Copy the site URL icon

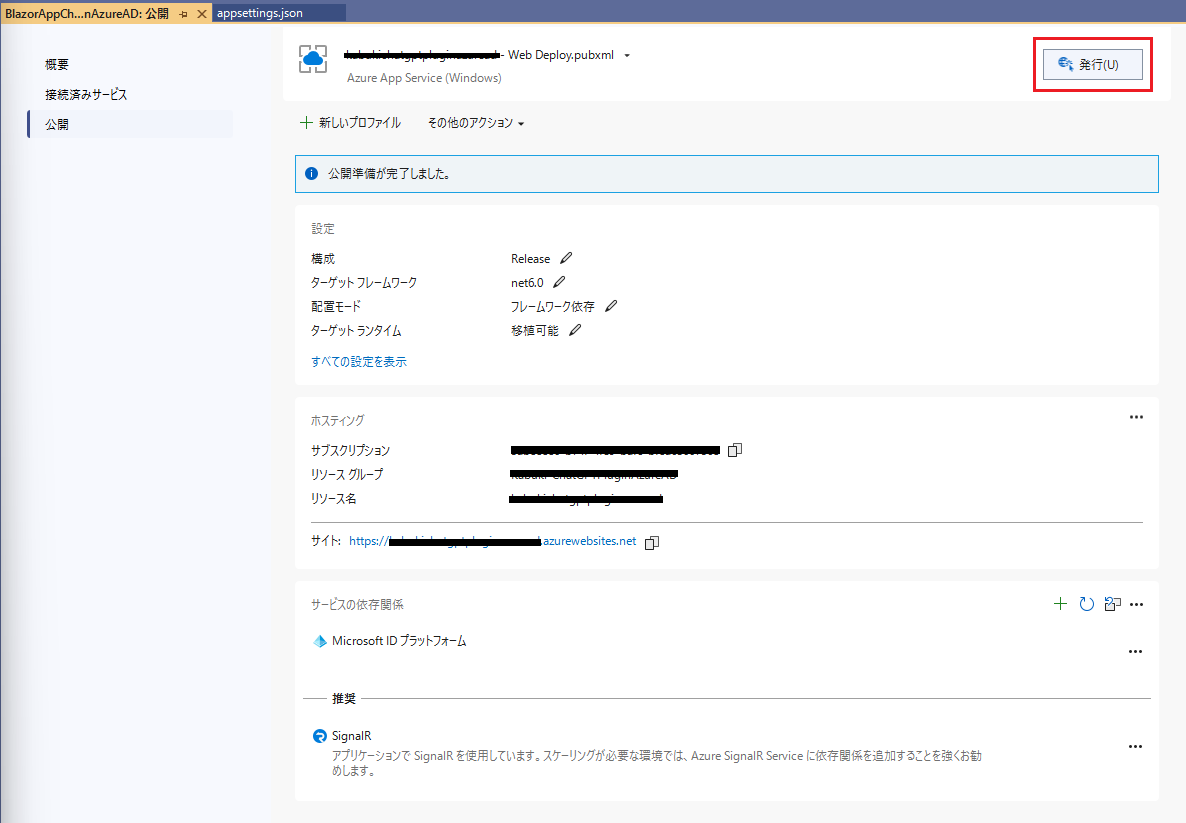pyautogui.click(x=652, y=542)
